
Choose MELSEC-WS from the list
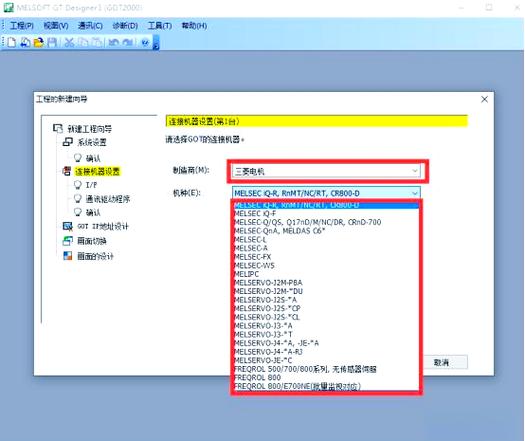(x=326, y=266)
